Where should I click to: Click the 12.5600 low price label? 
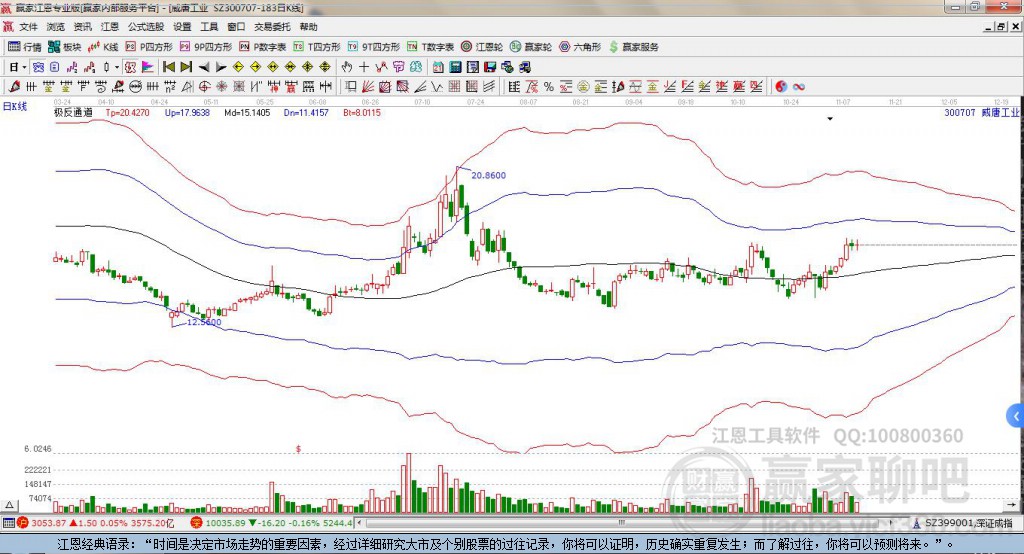pyautogui.click(x=204, y=322)
